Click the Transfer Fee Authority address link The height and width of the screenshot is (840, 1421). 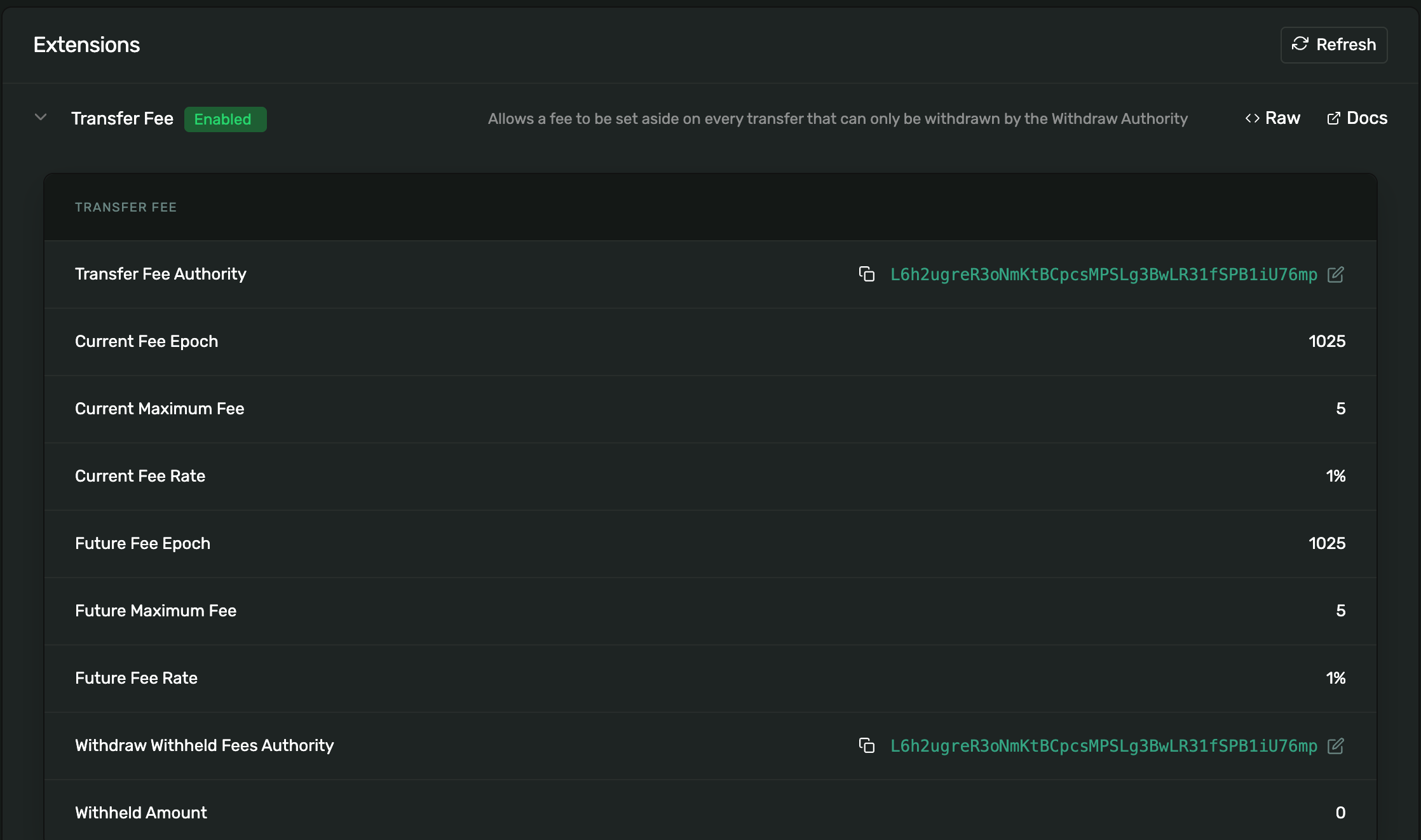click(1103, 274)
